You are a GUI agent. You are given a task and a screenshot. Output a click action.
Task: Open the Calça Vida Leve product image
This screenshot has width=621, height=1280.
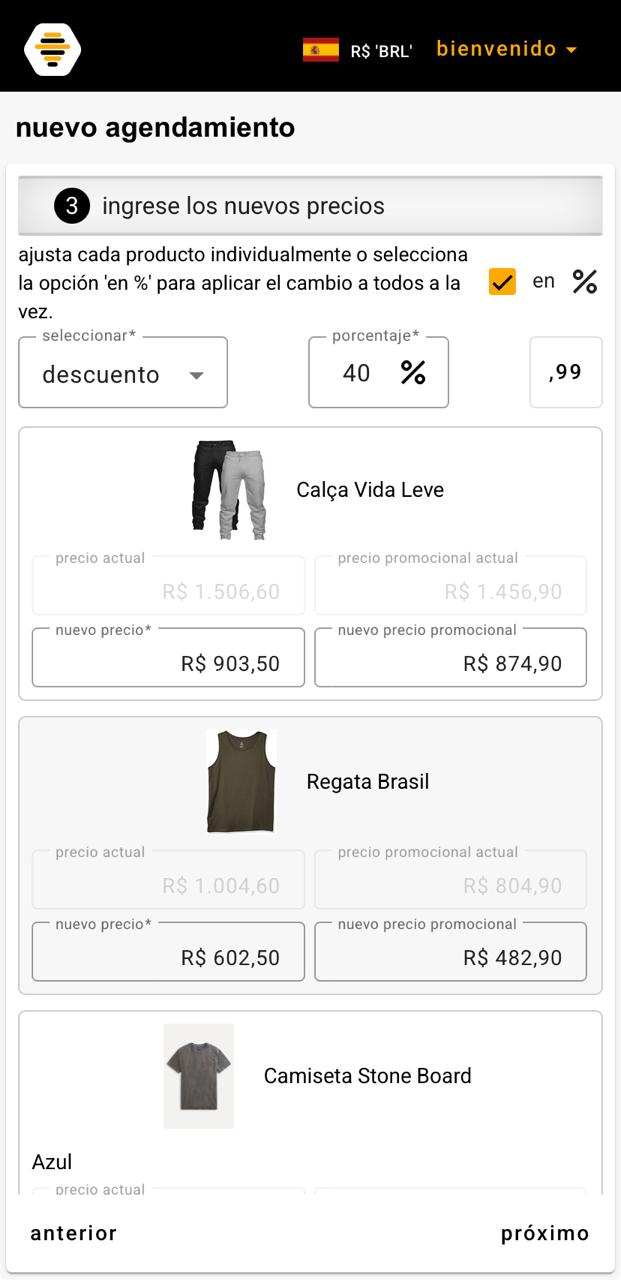coord(229,490)
